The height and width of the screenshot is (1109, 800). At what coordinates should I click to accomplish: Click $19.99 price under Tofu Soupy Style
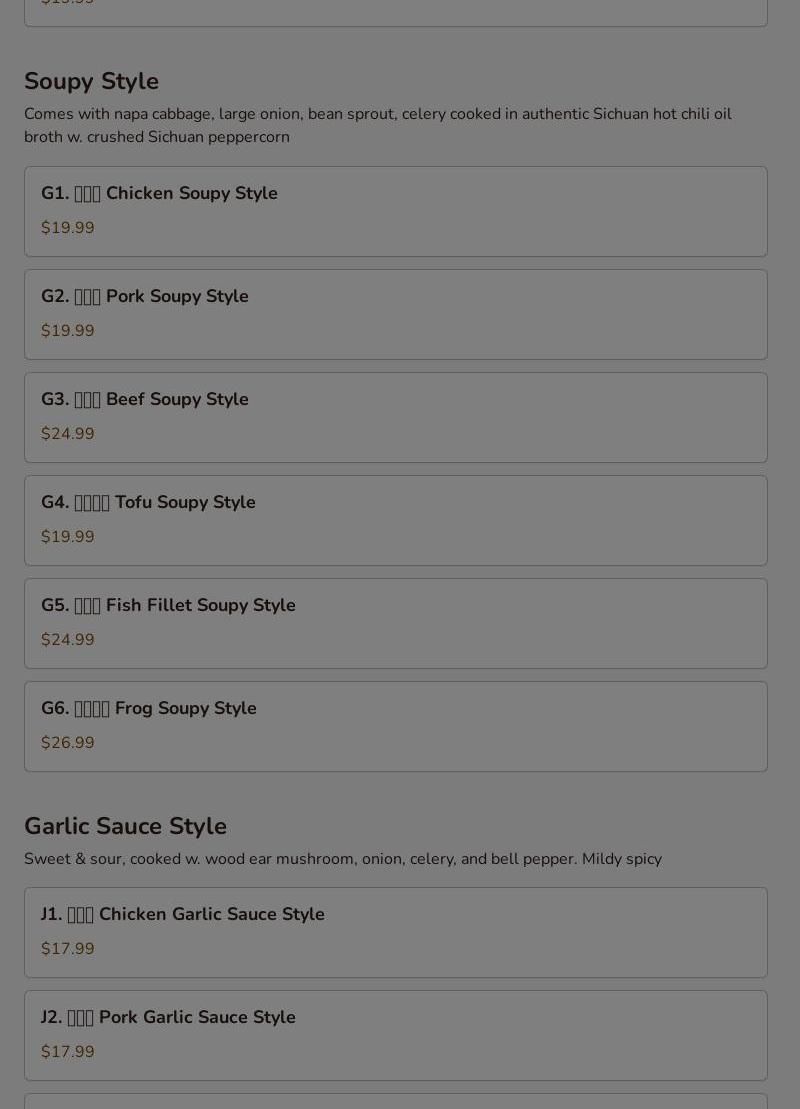tap(67, 537)
